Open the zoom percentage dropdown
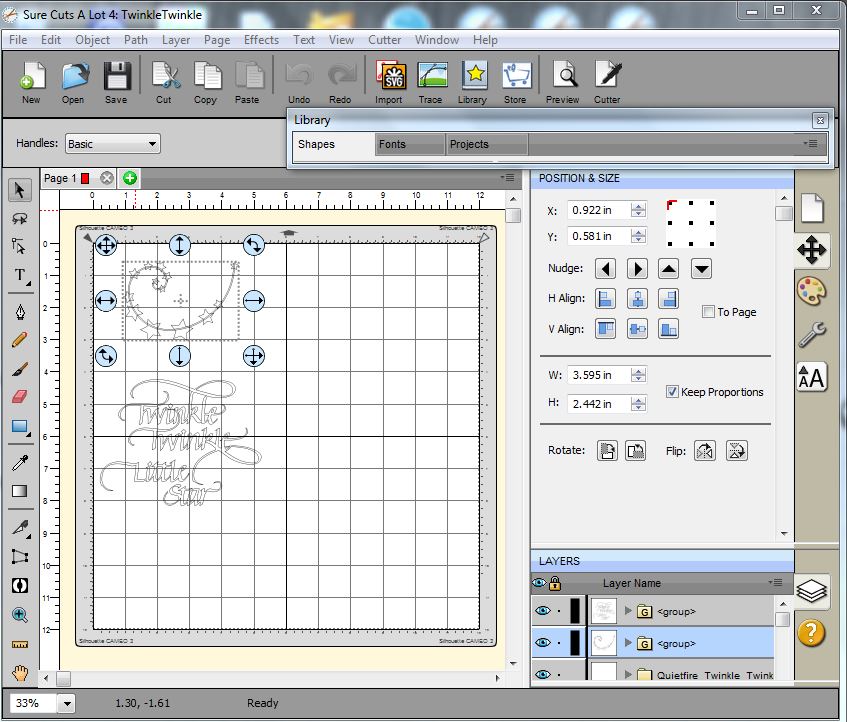Viewport: 847px width, 722px height. [67, 703]
